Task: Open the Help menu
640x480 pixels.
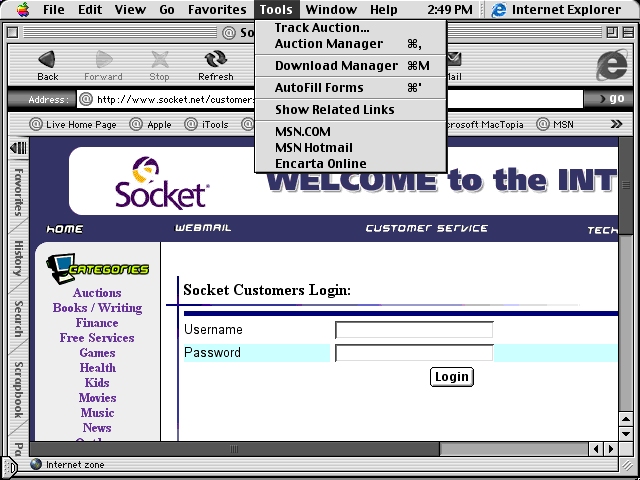Action: pos(384,9)
